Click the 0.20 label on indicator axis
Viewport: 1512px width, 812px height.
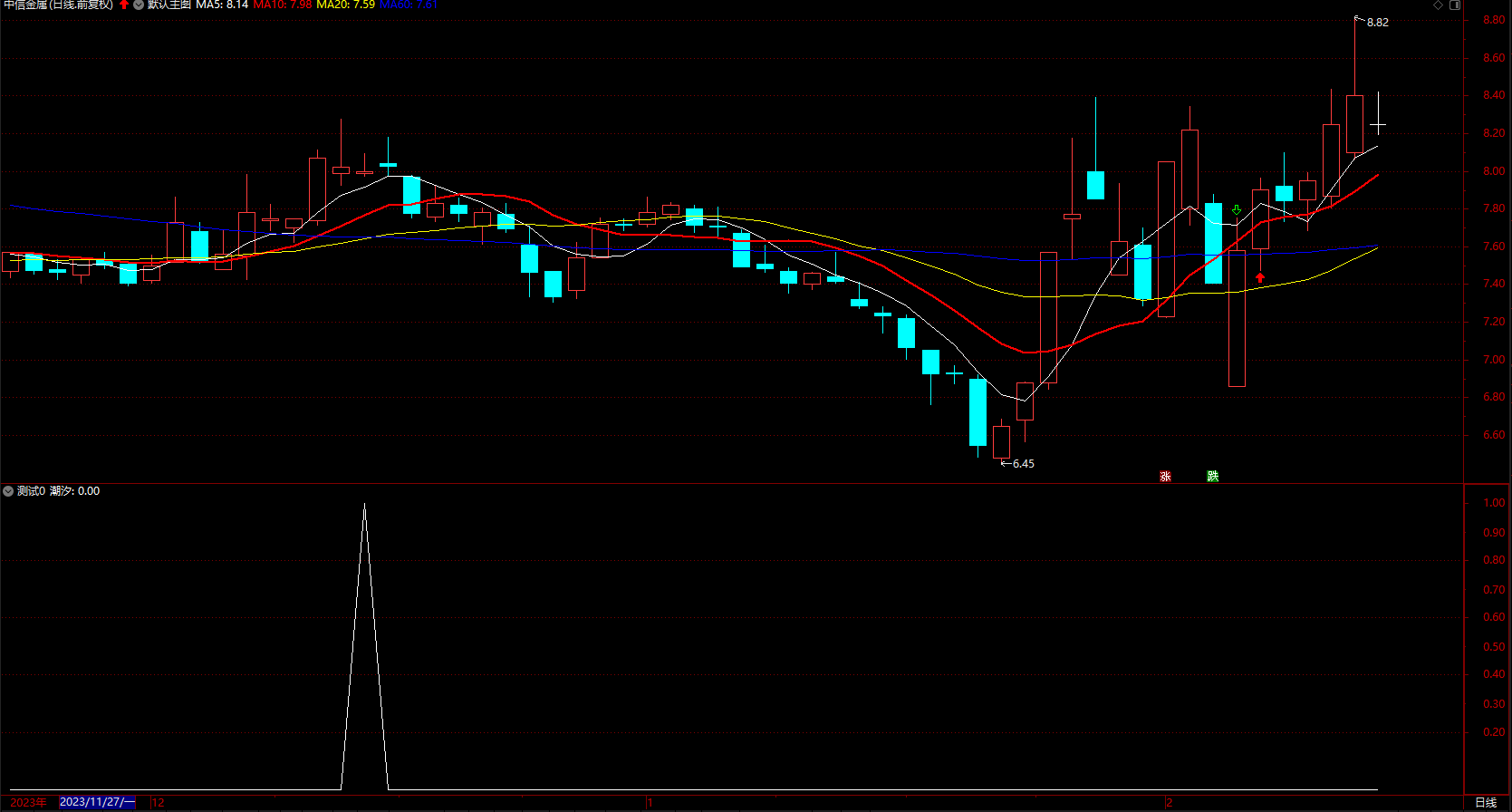(x=1494, y=732)
